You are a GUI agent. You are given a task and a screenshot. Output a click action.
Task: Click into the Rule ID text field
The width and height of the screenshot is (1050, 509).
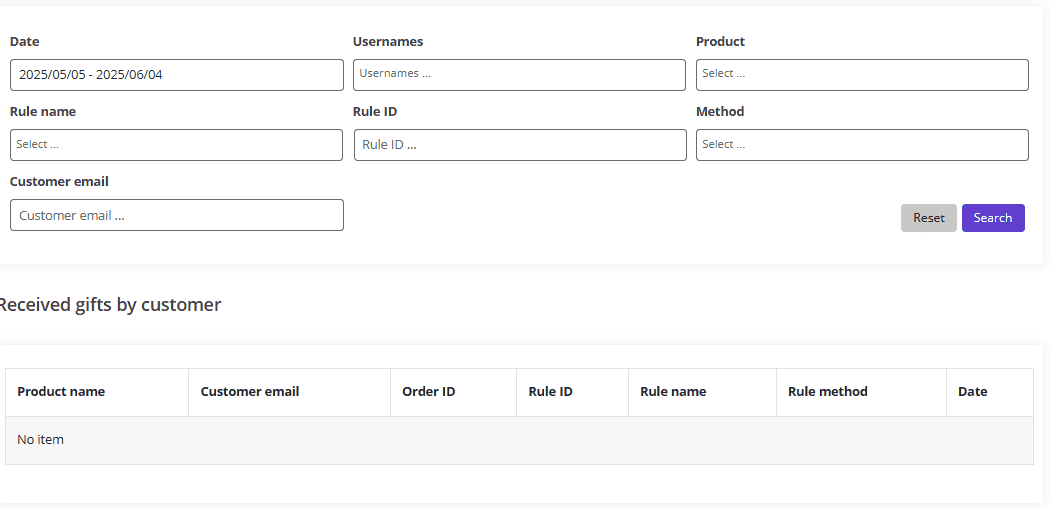[x=520, y=145]
